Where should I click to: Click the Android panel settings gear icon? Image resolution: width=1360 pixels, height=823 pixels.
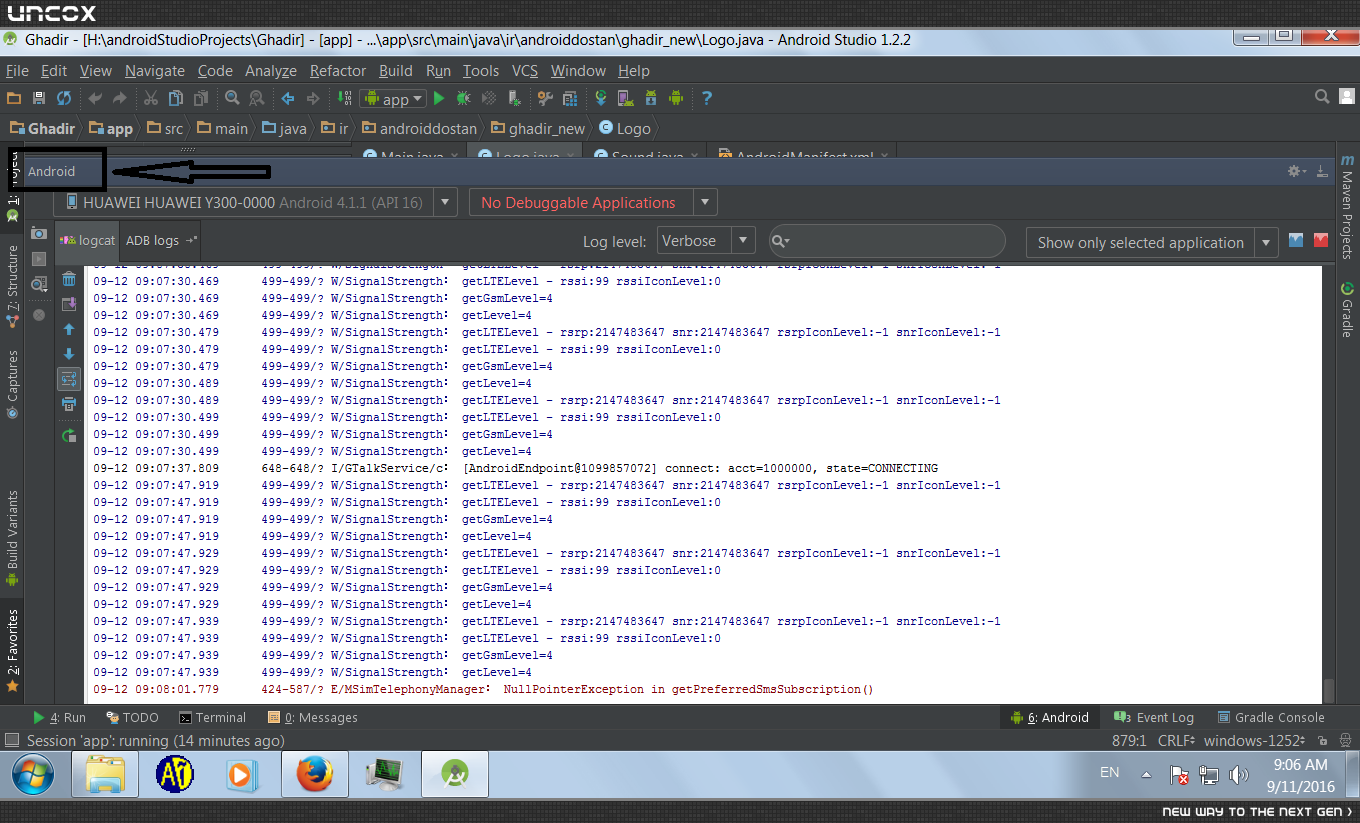1297,171
